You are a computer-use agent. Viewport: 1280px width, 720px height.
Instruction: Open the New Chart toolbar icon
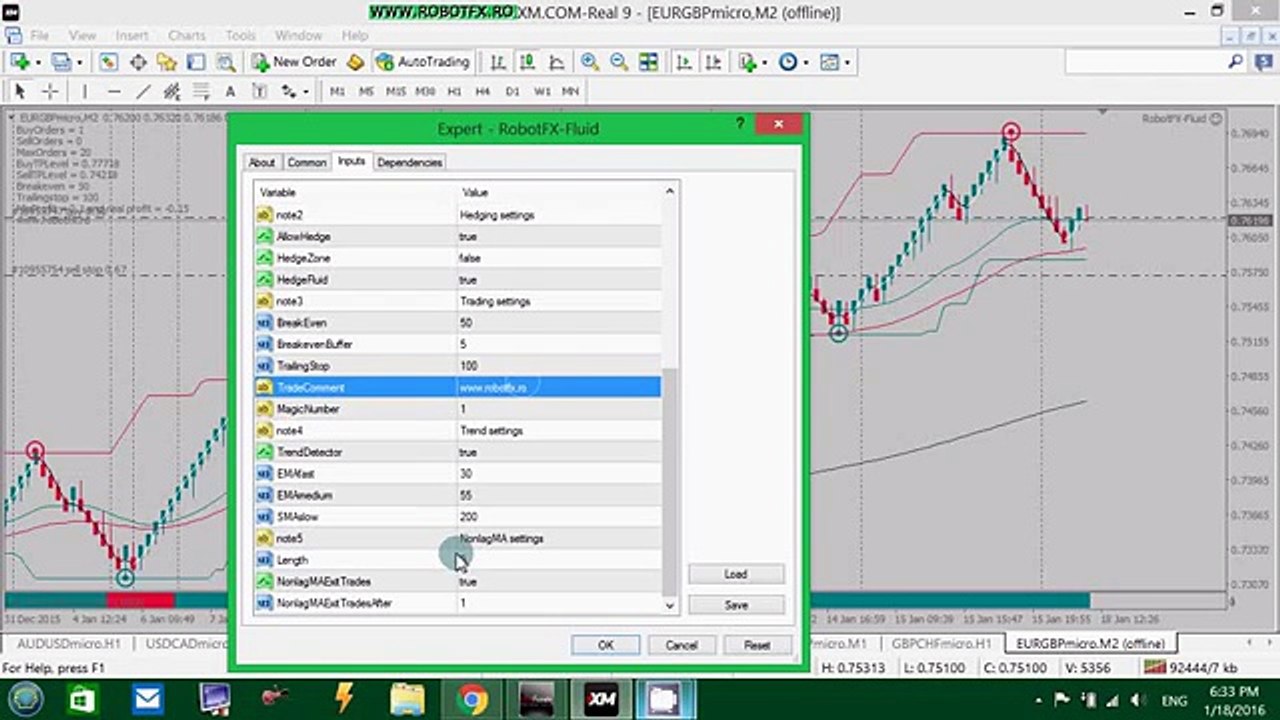[x=19, y=62]
